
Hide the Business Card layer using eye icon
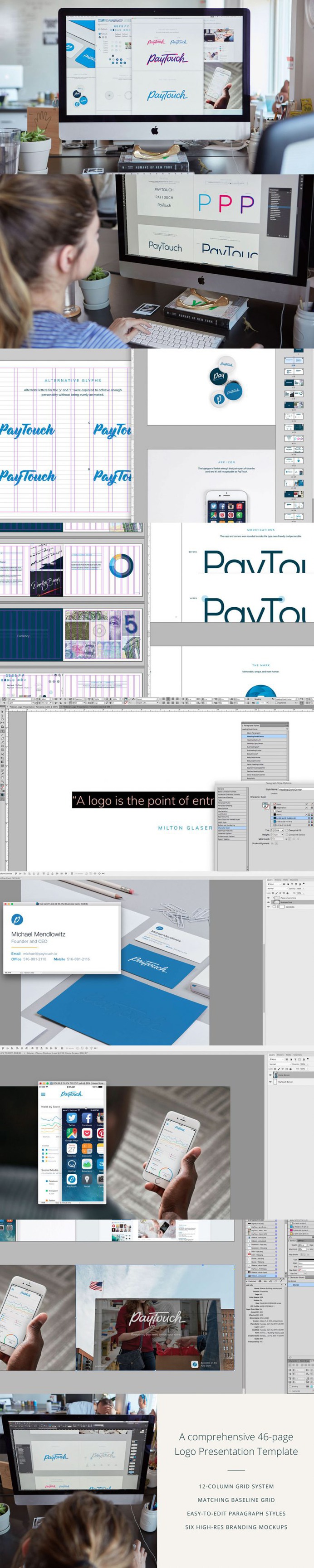(270, 902)
